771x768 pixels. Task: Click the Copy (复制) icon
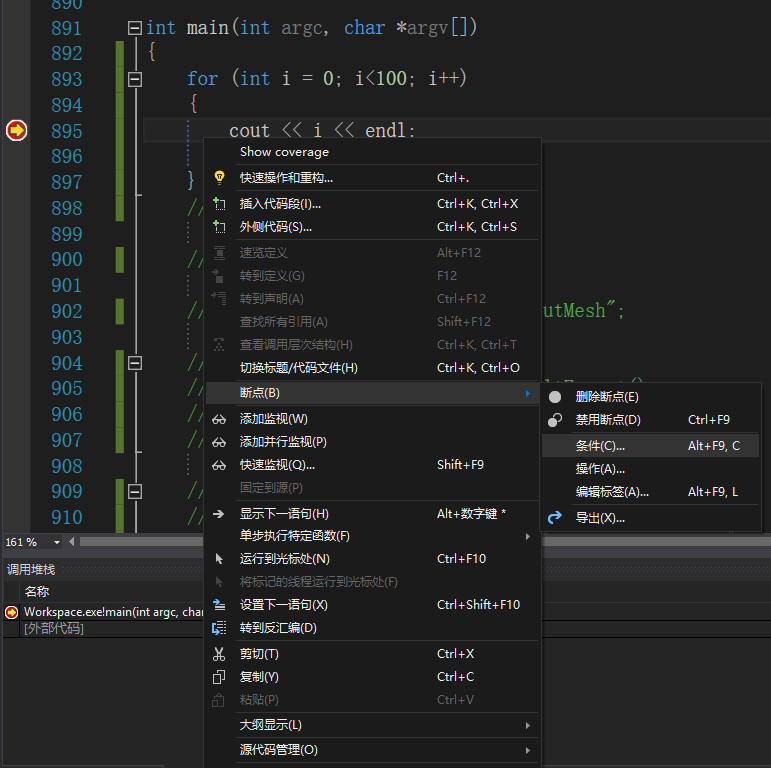coord(219,677)
